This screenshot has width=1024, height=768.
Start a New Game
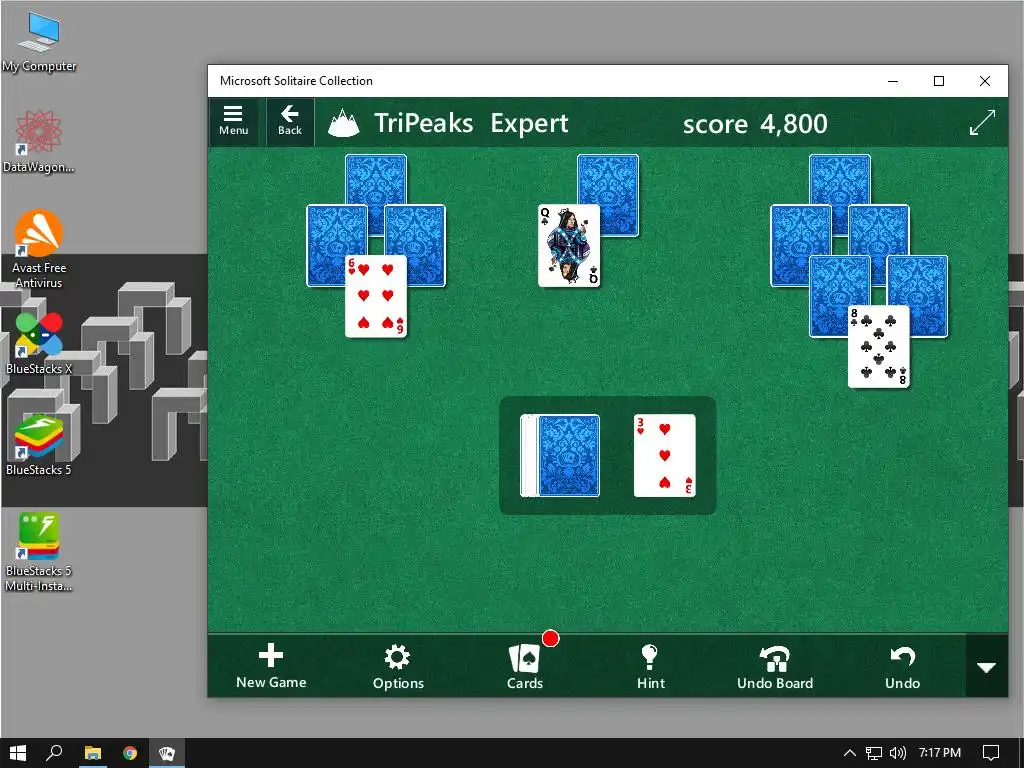pyautogui.click(x=271, y=666)
